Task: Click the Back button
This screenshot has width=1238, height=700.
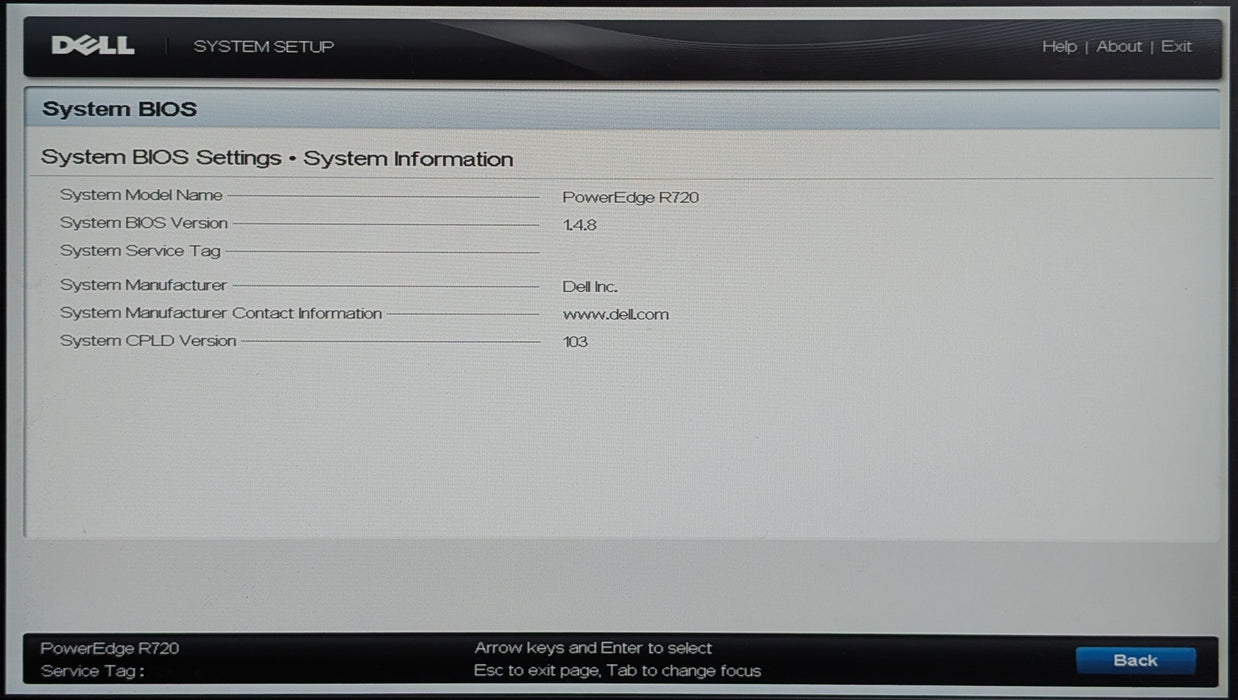Action: 1135,660
